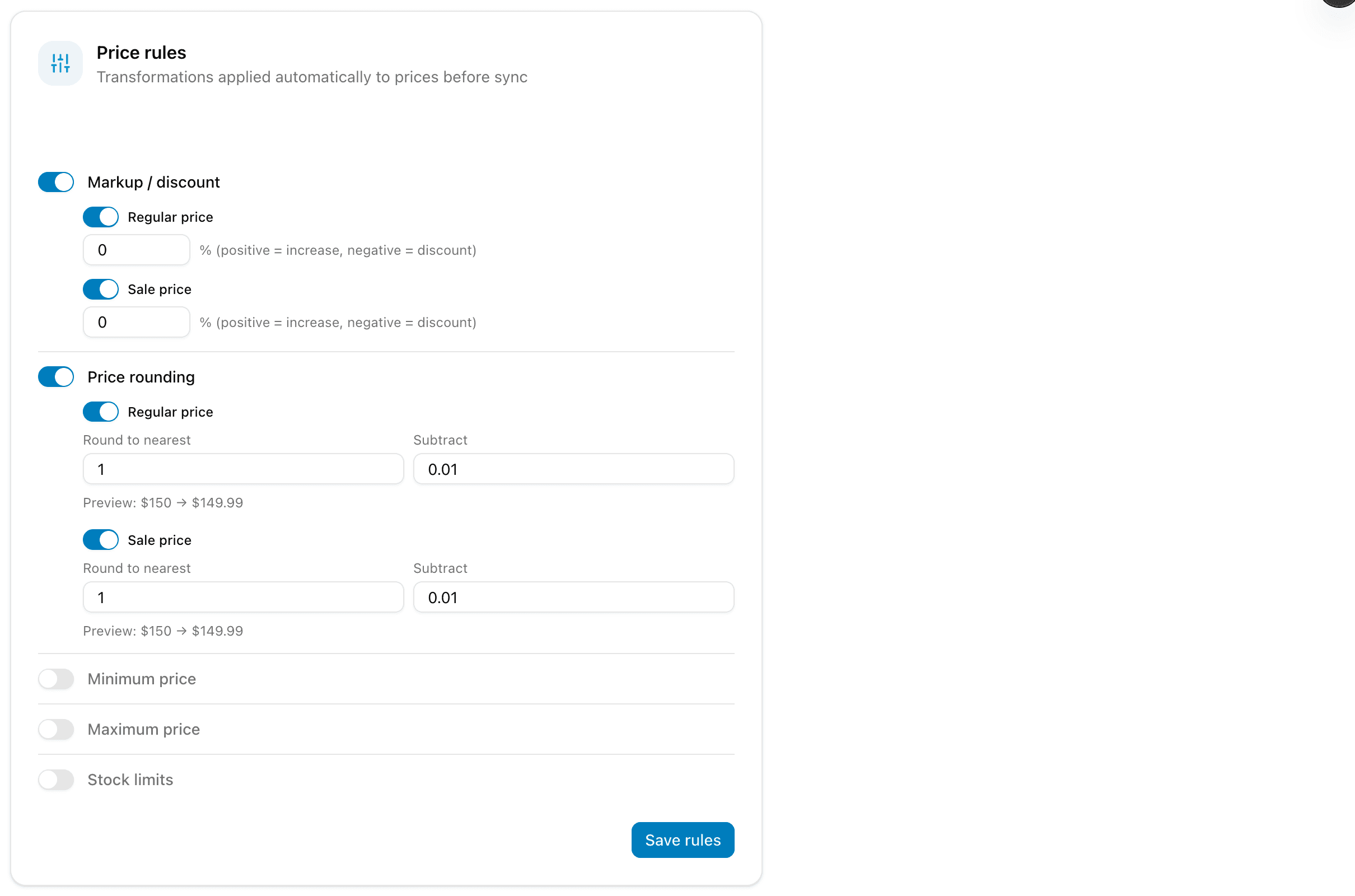Click Regular price Round to nearest field
The image size is (1355, 896).
[244, 469]
